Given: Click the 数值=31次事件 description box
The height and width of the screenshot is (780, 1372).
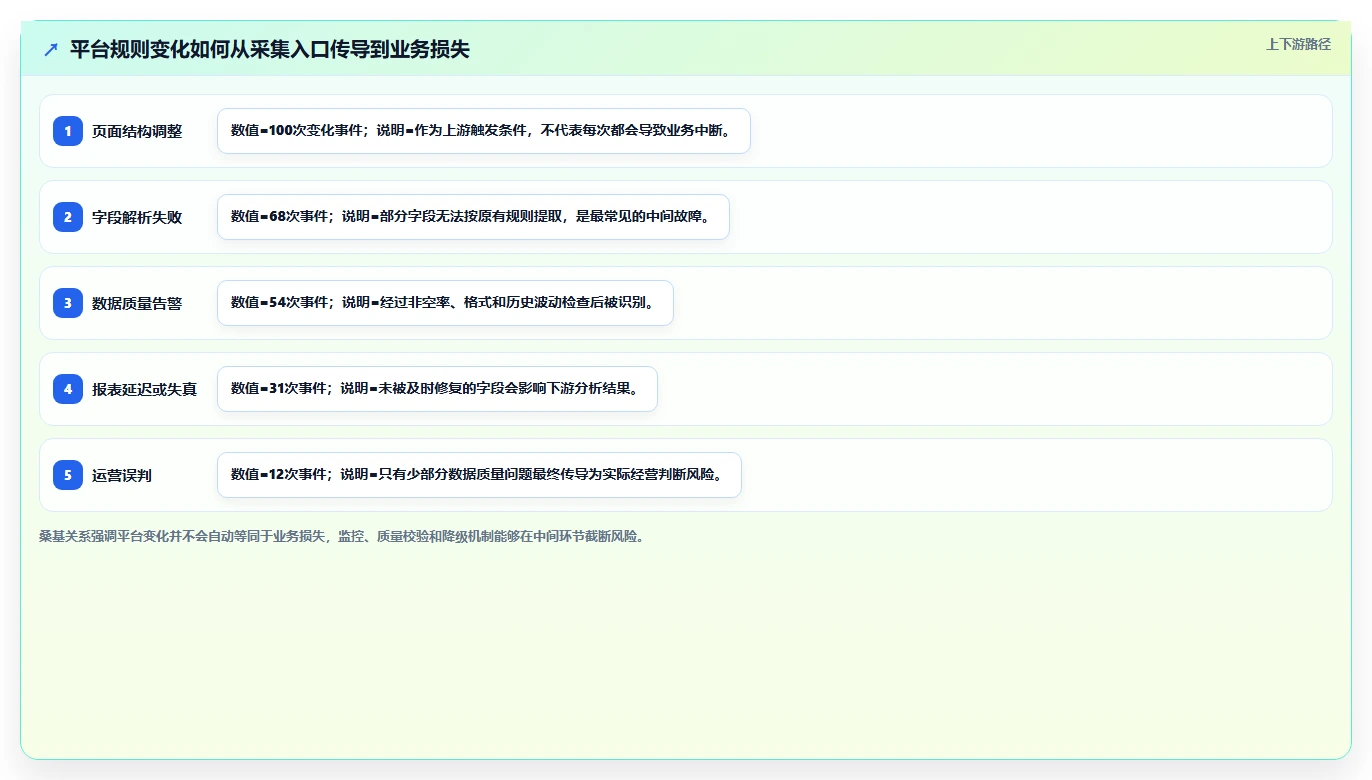Looking at the screenshot, I should (x=437, y=389).
